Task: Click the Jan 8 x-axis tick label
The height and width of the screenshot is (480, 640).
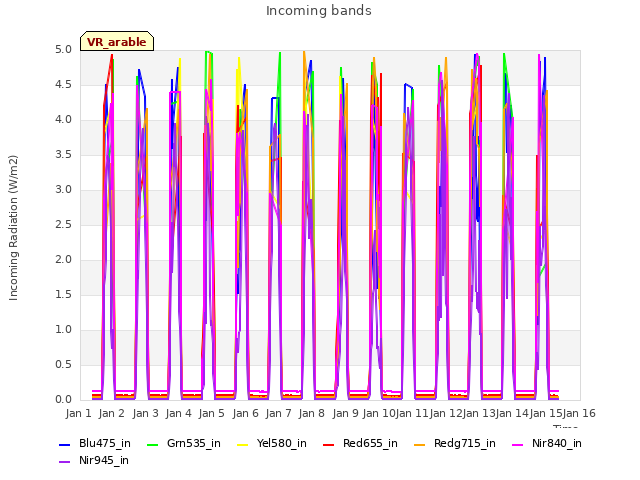Action: [311, 413]
